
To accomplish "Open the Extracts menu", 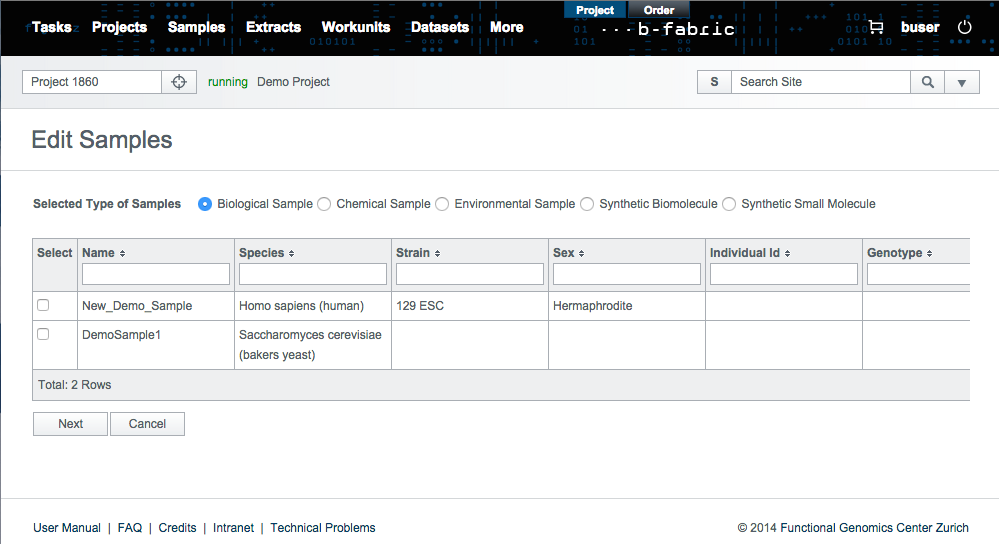I will pos(273,27).
